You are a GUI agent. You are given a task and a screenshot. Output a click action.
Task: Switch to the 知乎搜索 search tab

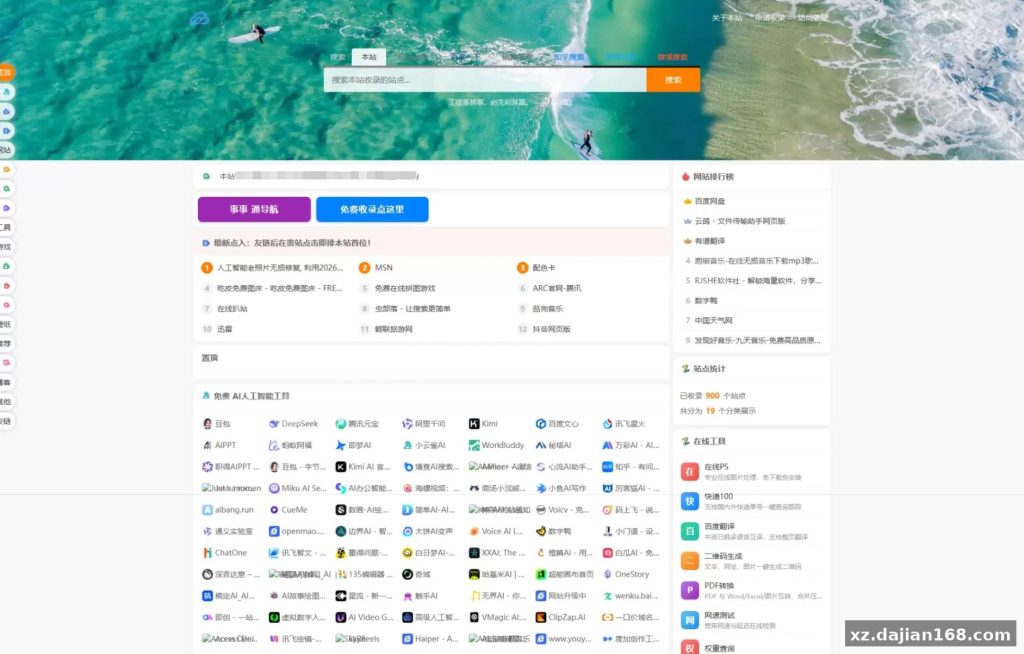(569, 57)
